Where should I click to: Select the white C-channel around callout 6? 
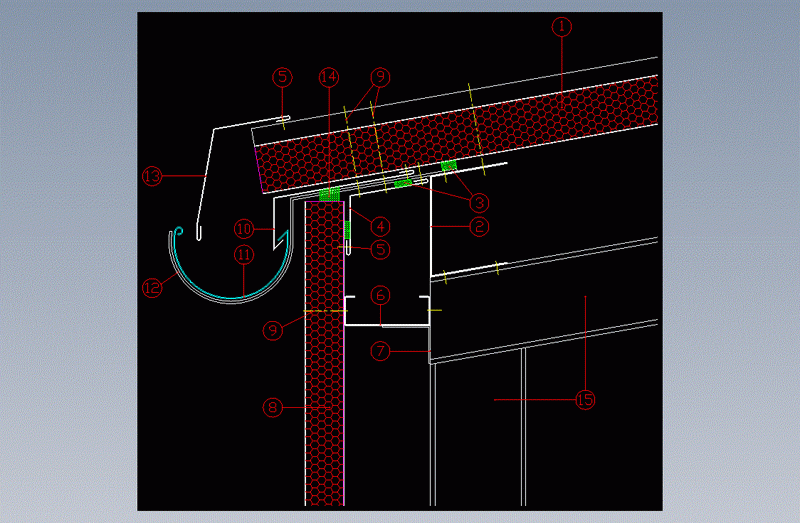[388, 323]
